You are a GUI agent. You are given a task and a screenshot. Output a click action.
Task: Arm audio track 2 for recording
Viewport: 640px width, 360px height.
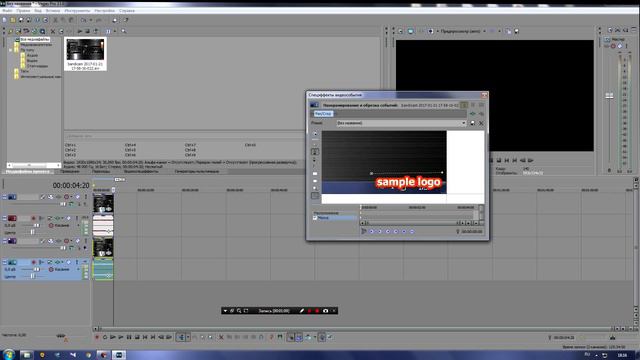pos(34,218)
